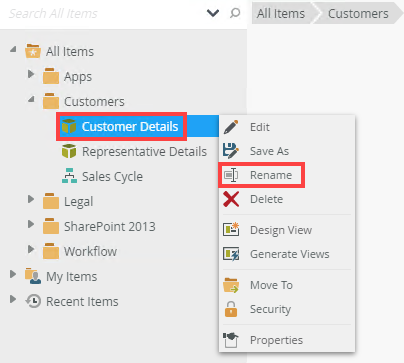
Task: Click the Properties icon in context menu
Action: (231, 340)
